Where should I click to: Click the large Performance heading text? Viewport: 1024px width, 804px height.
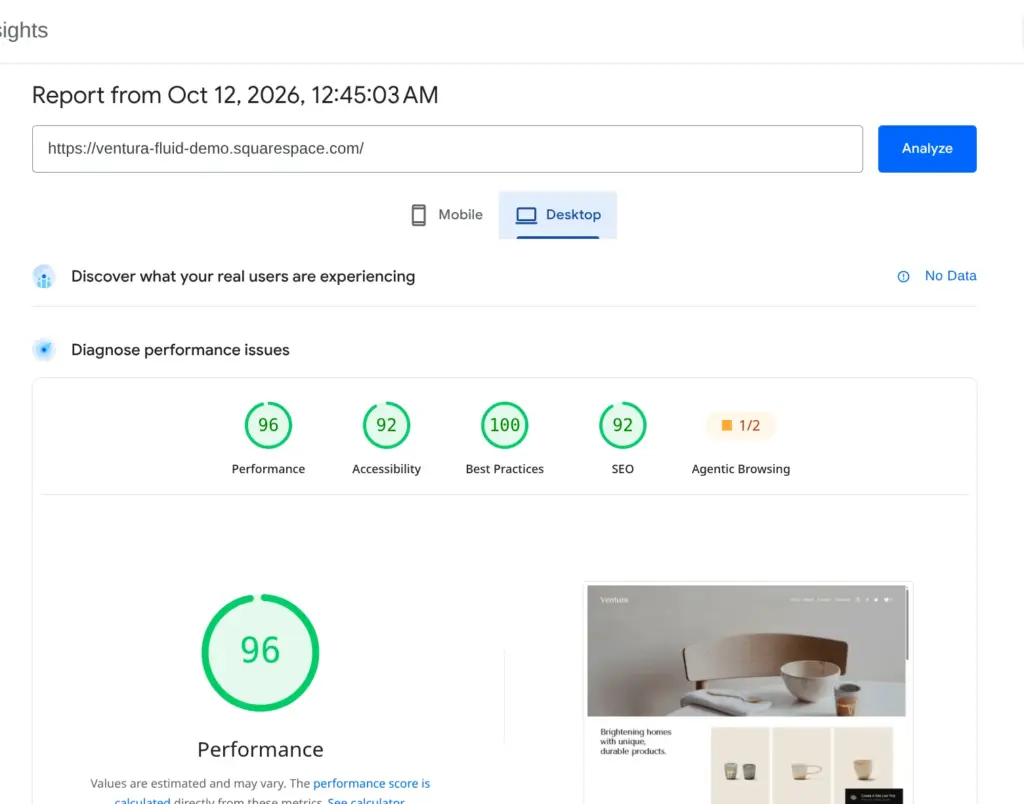tap(261, 749)
